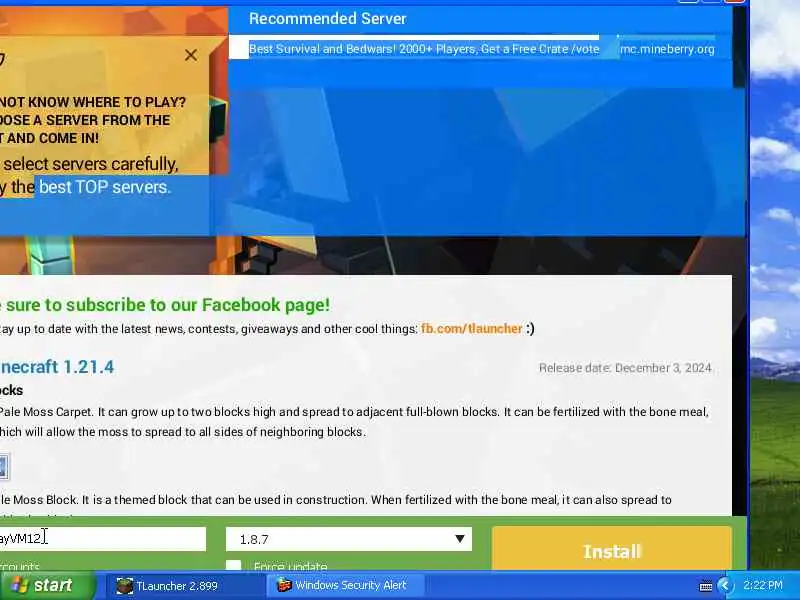The width and height of the screenshot is (800, 600).
Task: Select the mc.mineberry.org server address
Action: tap(667, 49)
